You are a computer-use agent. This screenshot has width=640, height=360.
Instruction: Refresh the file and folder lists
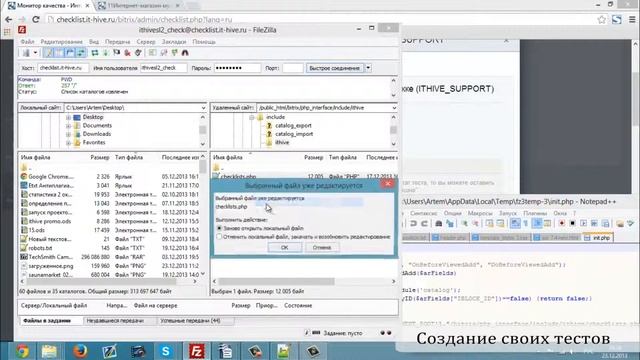95,53
